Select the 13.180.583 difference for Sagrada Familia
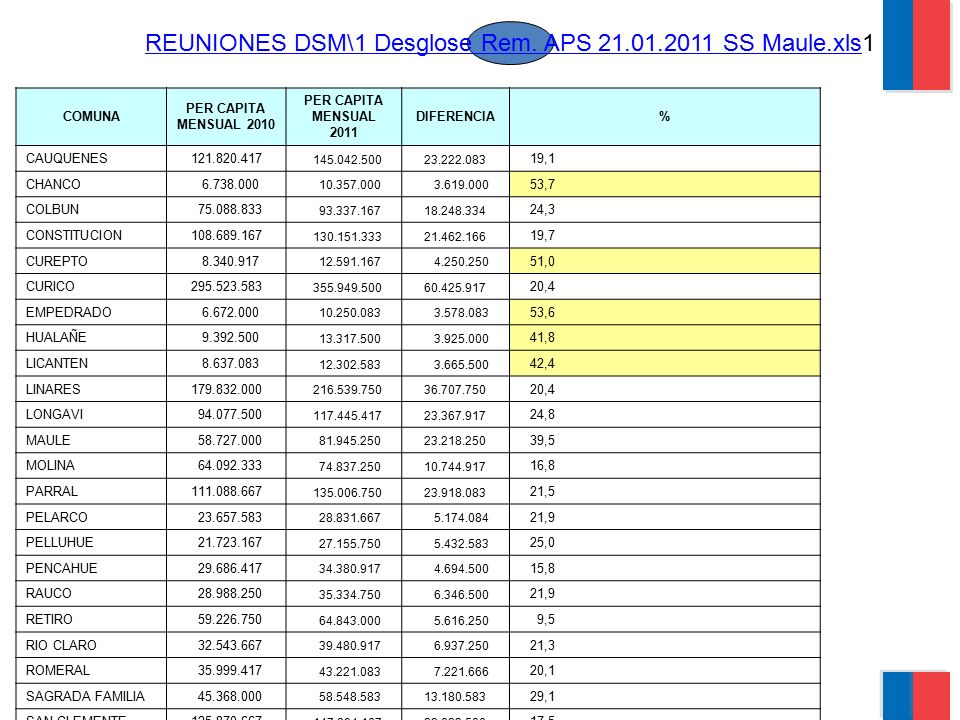The image size is (960, 720). pos(455,697)
